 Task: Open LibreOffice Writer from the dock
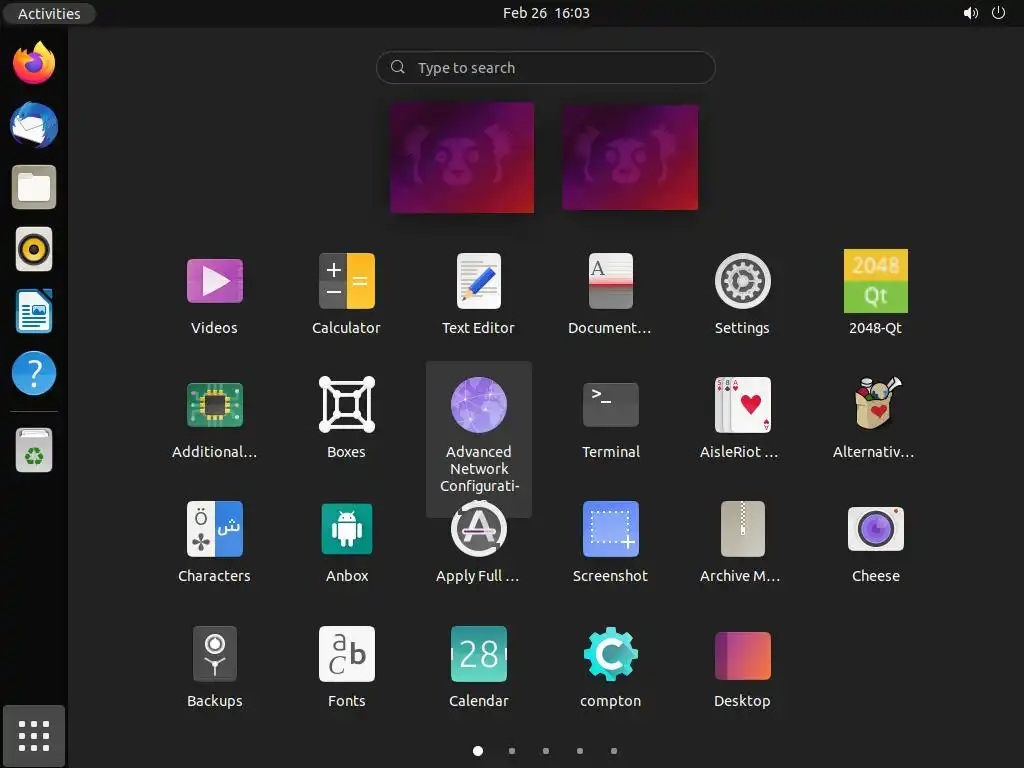(x=34, y=311)
